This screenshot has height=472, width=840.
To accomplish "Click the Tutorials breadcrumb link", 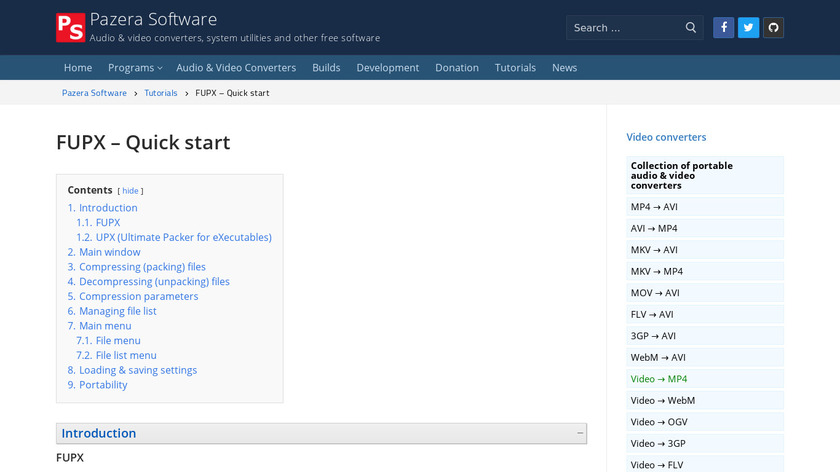I will pyautogui.click(x=160, y=93).
